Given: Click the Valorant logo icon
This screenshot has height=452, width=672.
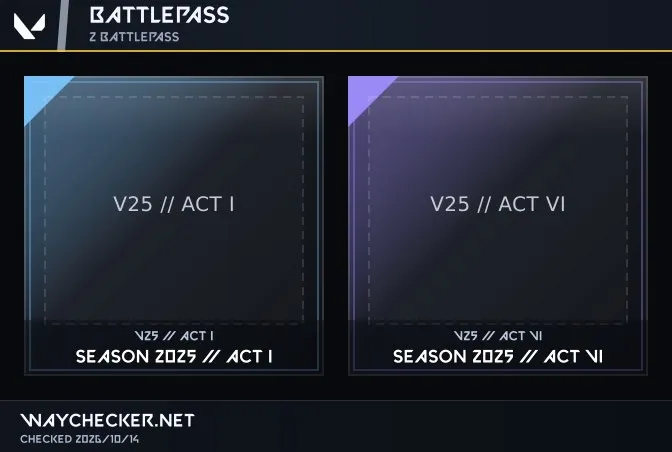Looking at the screenshot, I should tap(29, 26).
